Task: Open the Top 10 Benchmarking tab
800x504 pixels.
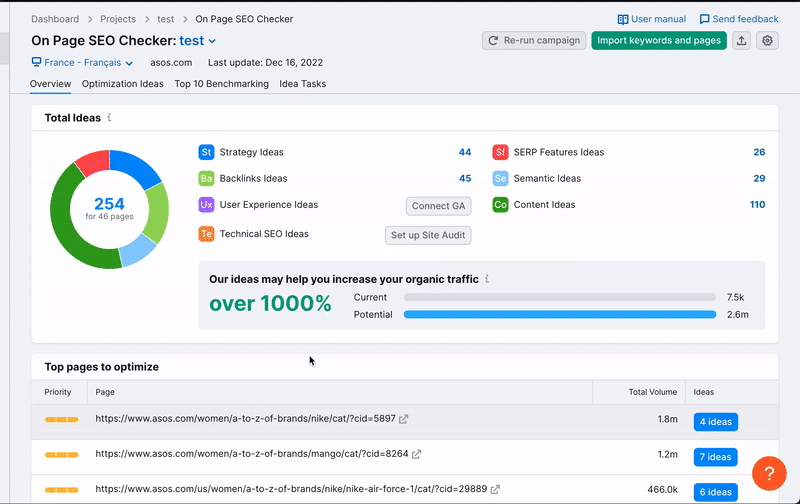Action: tap(221, 84)
